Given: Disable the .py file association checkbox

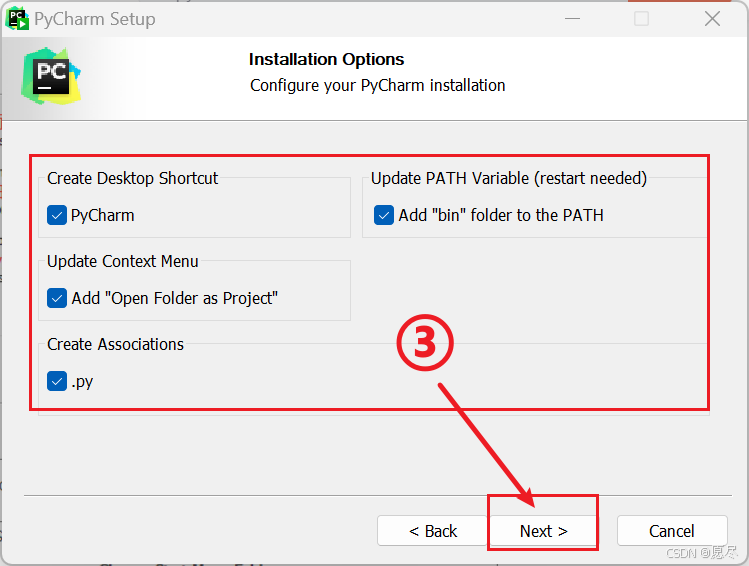Looking at the screenshot, I should (x=57, y=381).
